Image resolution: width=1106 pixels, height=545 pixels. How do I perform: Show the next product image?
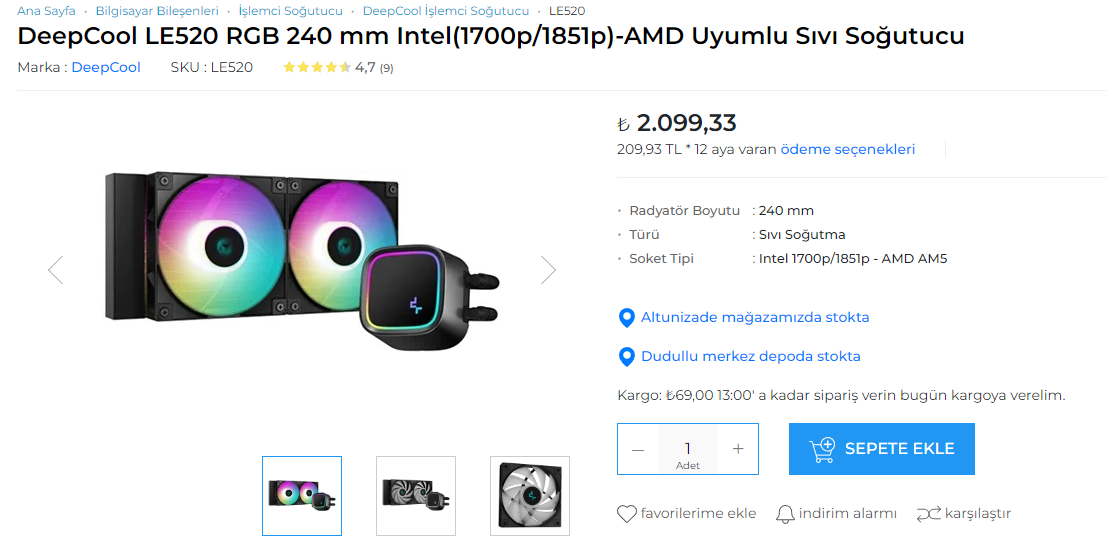[x=548, y=269]
